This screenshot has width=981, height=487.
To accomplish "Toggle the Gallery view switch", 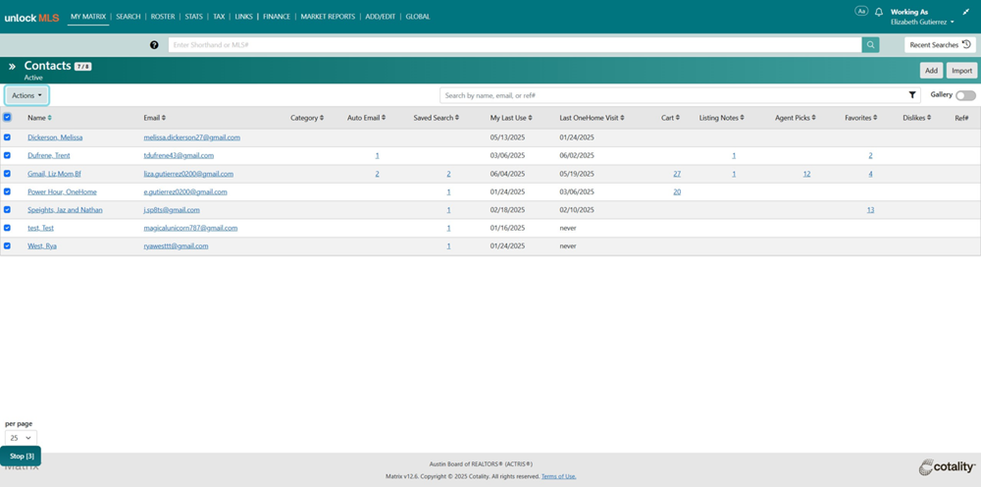I will tap(965, 95).
